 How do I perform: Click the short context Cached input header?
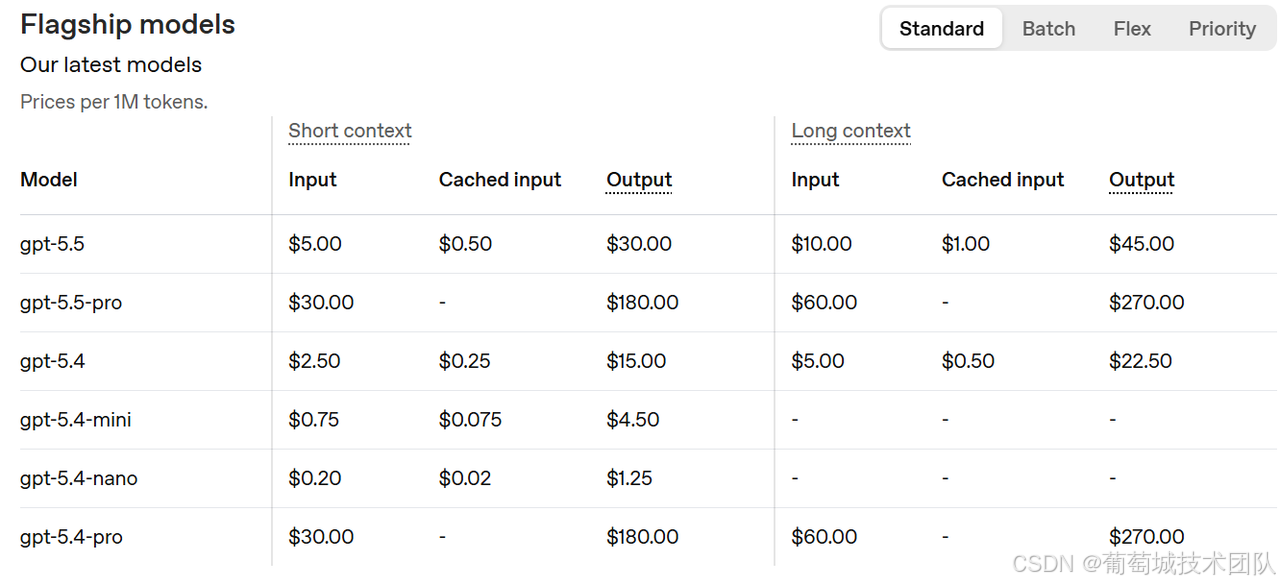point(500,180)
